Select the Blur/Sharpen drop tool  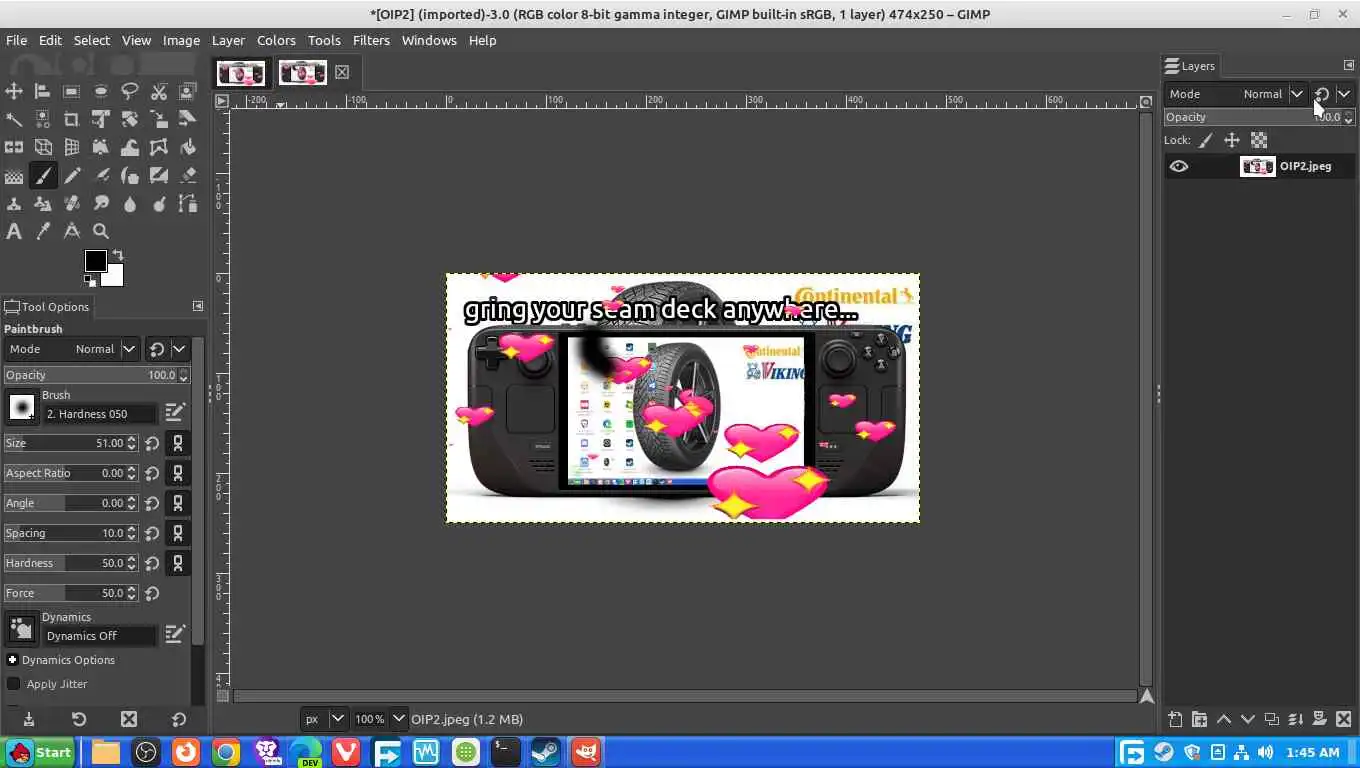pos(130,204)
